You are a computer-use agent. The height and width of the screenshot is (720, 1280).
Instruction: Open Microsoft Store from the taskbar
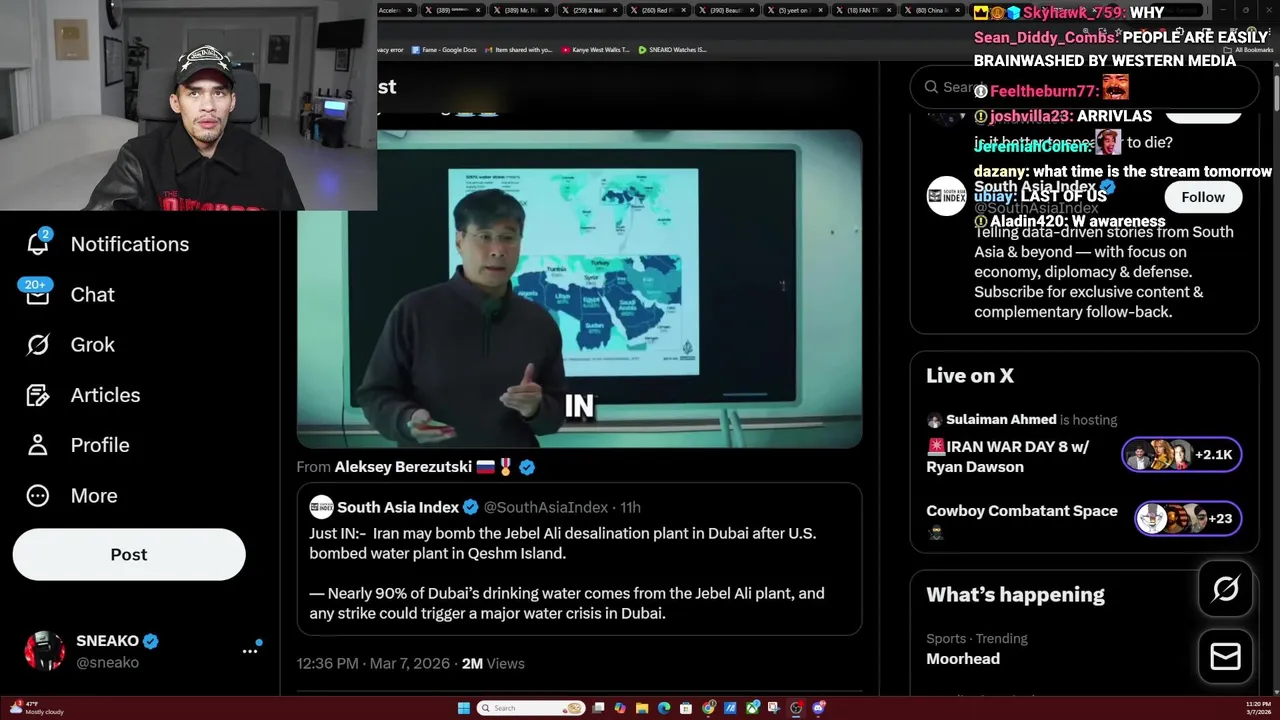[686, 708]
